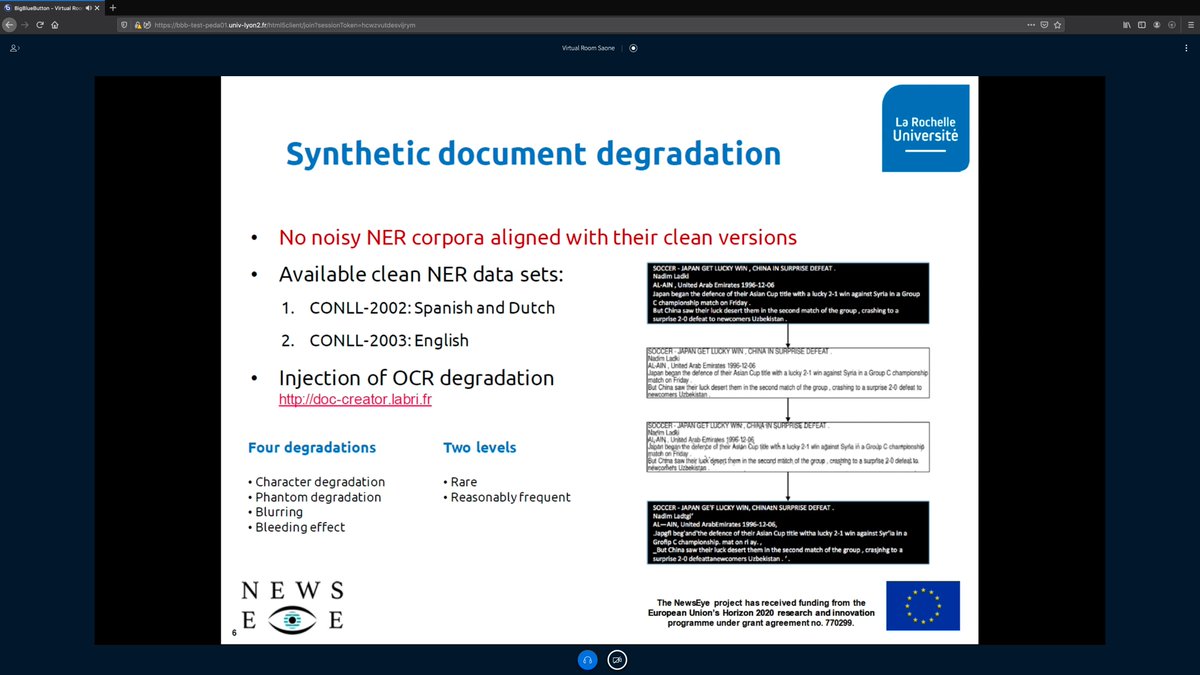Share webcam using the camera button
Screen dimensions: 1200x675
point(618,659)
